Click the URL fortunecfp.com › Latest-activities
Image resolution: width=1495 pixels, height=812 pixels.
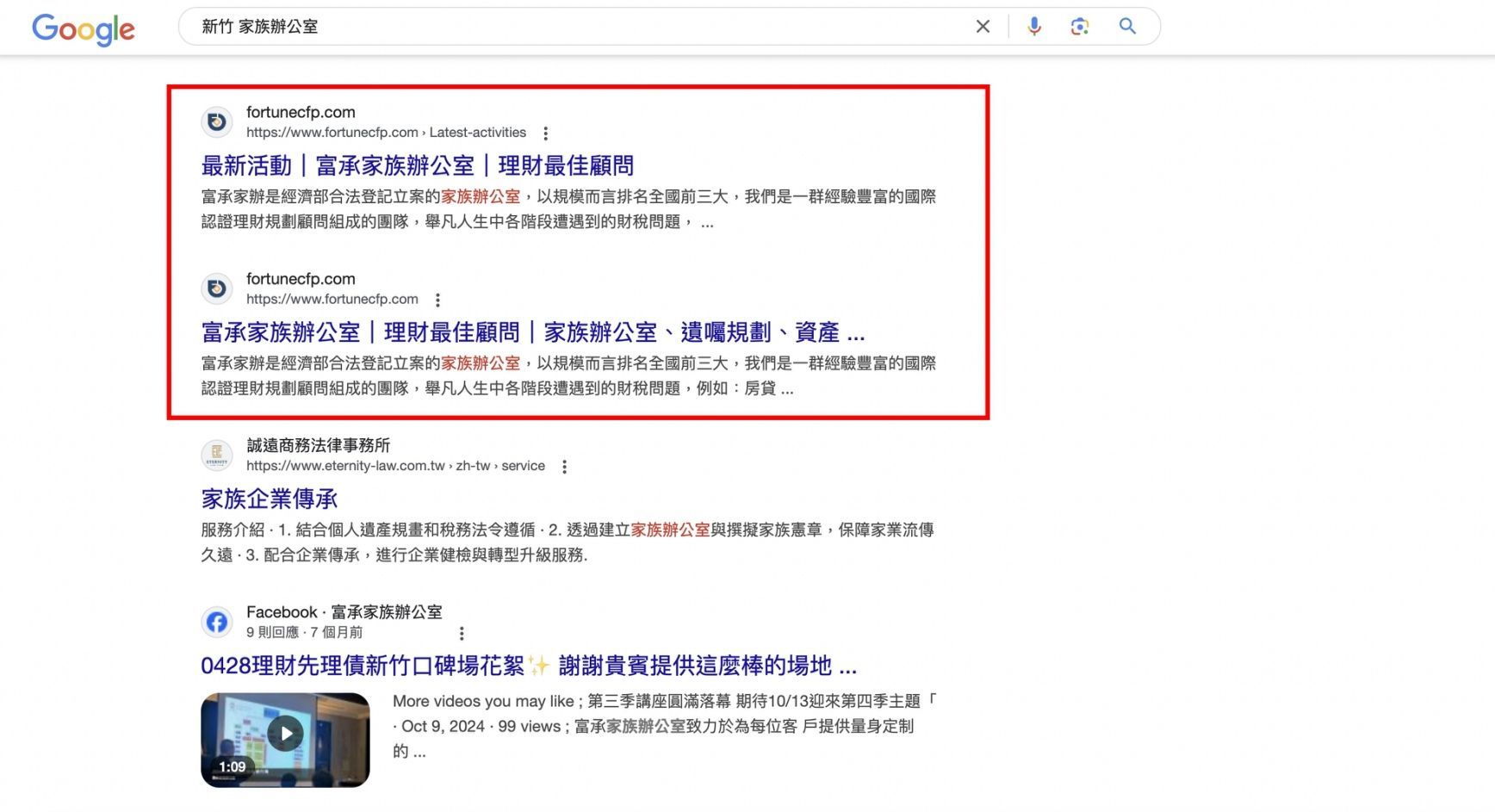click(x=386, y=133)
